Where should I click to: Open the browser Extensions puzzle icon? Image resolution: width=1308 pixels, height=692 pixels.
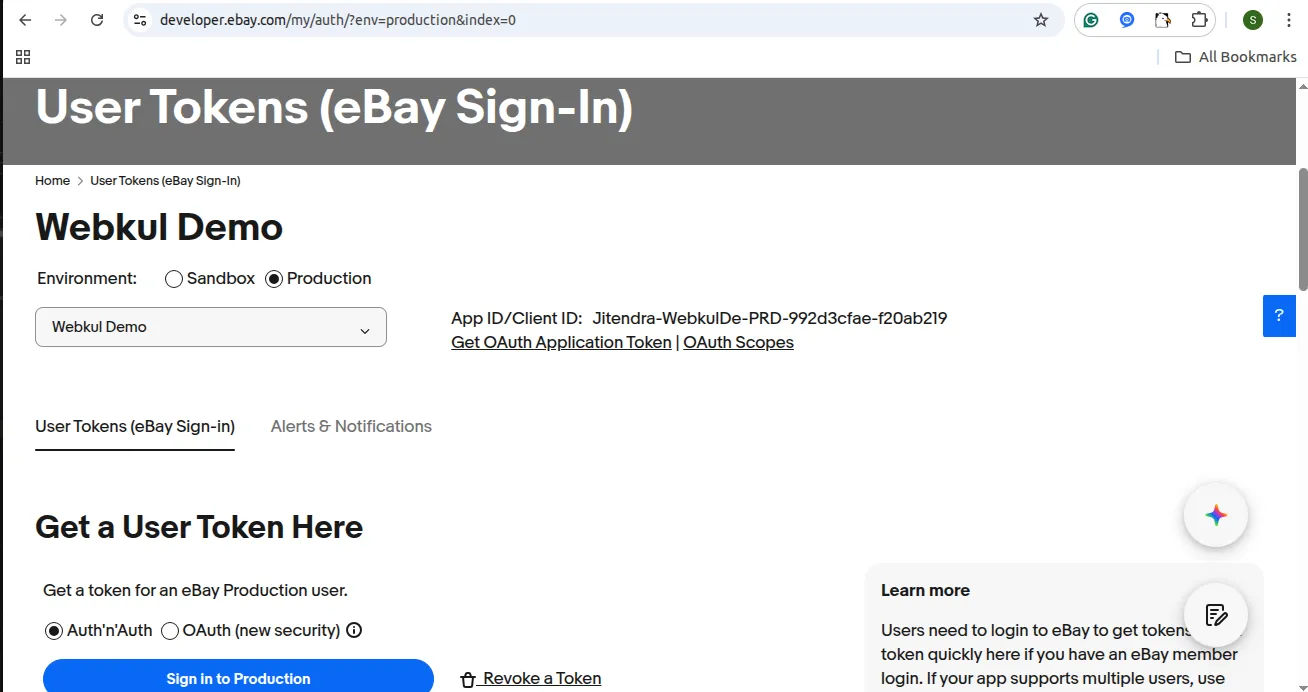tap(1199, 20)
